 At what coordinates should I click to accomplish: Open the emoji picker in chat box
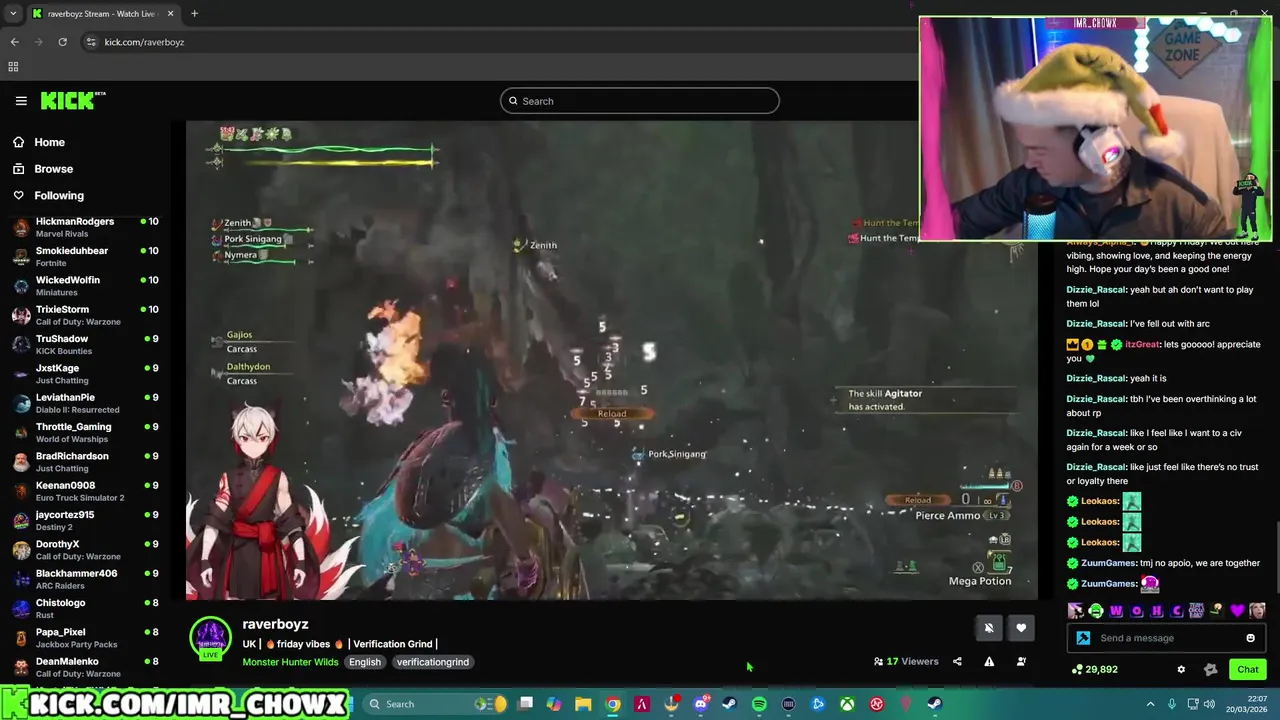1250,638
